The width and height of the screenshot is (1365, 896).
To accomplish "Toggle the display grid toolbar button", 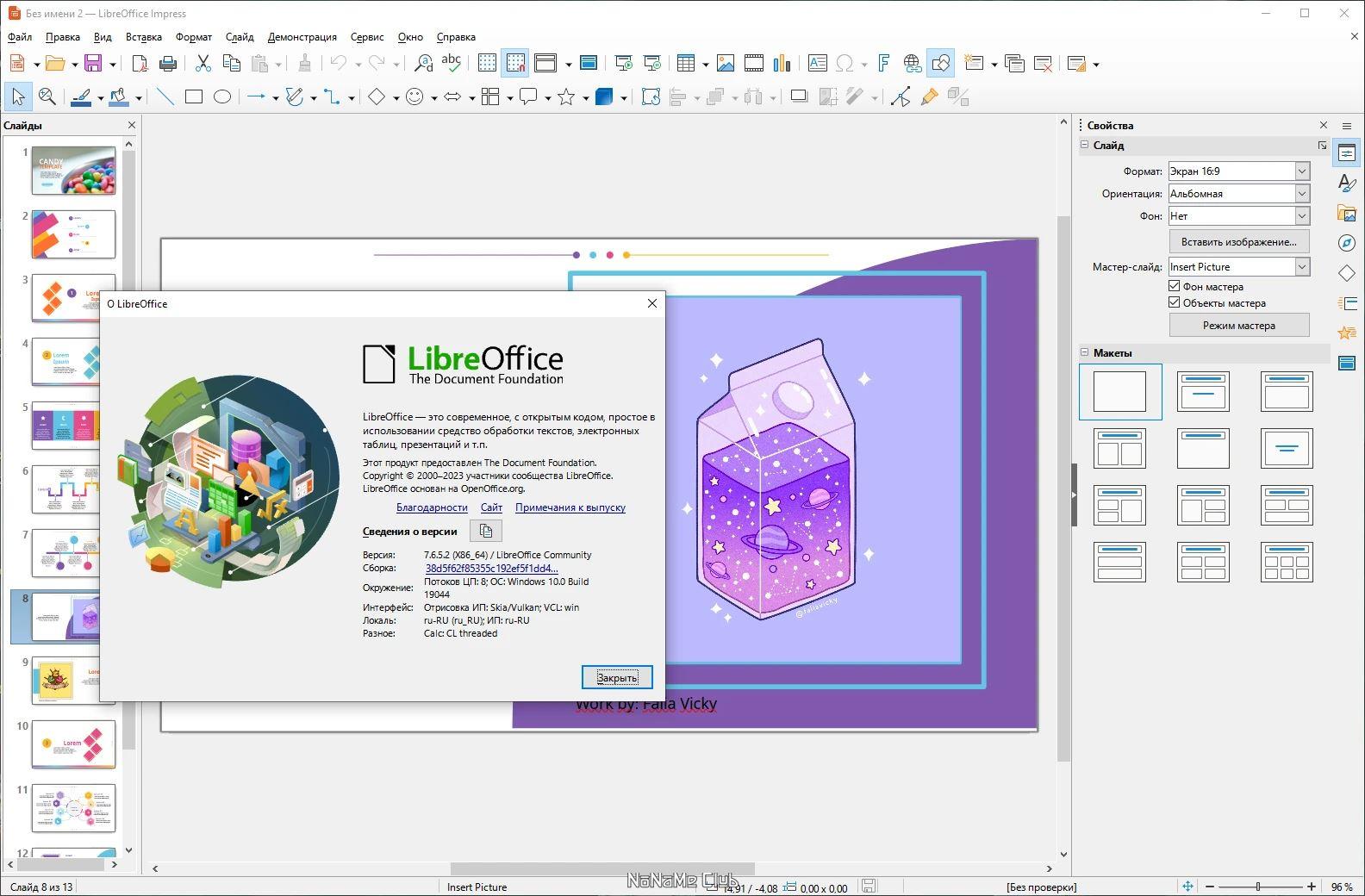I will [487, 64].
